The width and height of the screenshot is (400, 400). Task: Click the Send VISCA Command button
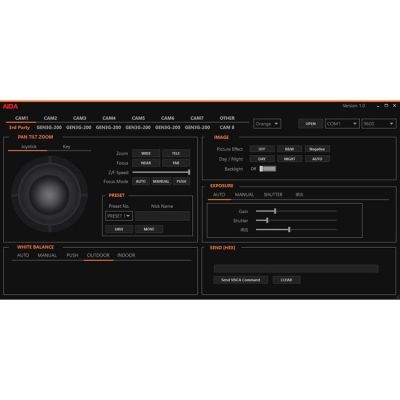click(240, 280)
